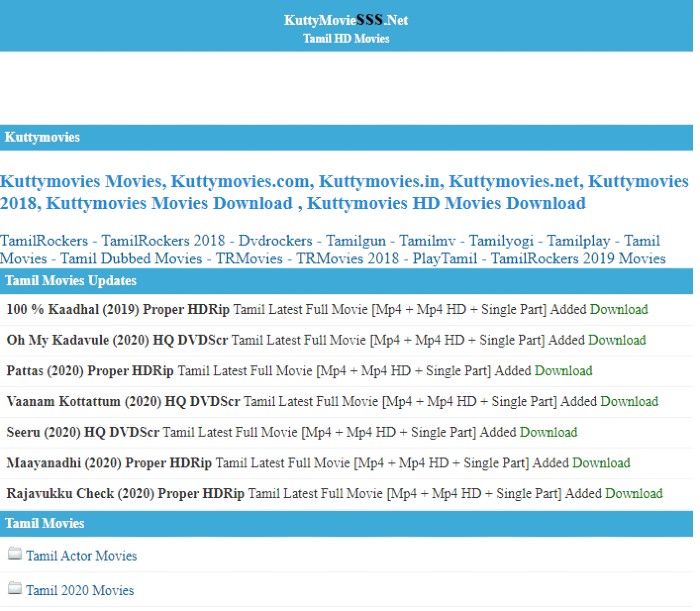
Task: Open the Dvdrockers link
Action: tap(275, 241)
